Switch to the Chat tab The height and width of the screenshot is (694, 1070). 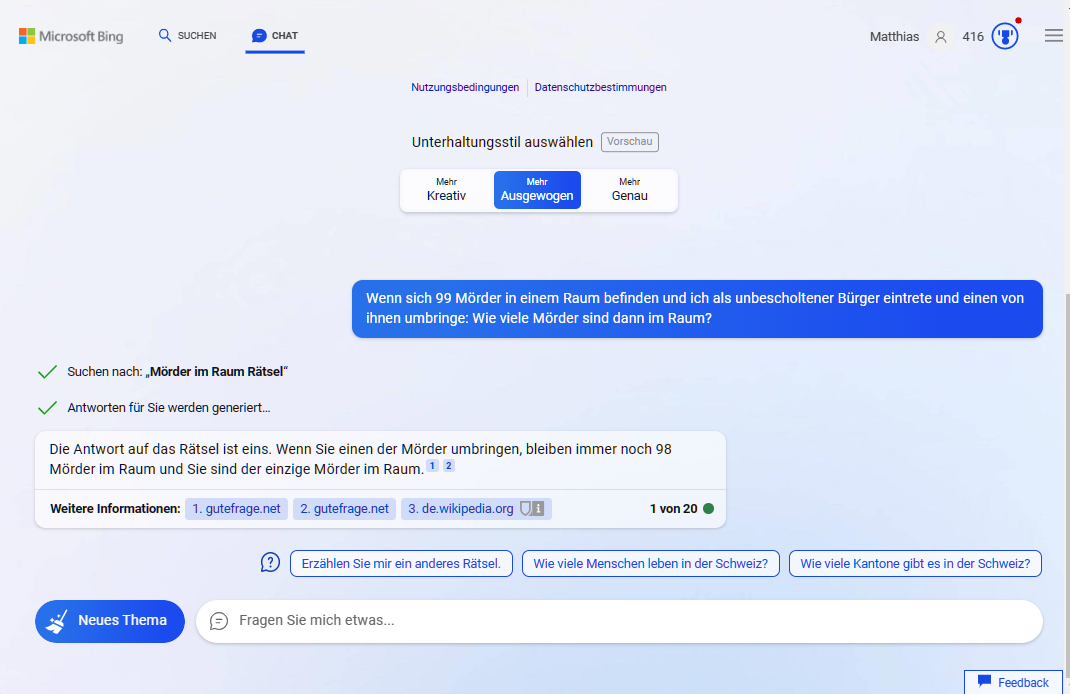point(275,36)
